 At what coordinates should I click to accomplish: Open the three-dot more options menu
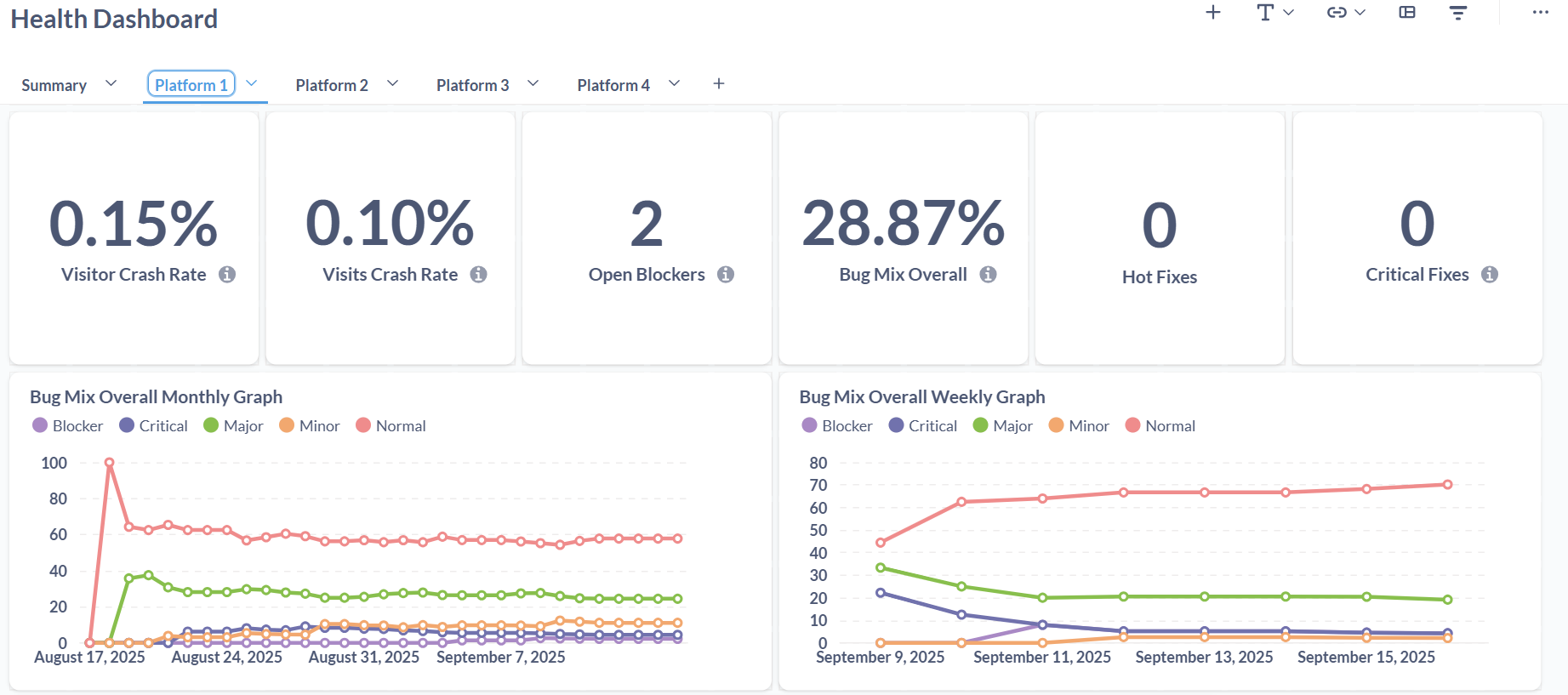1541,12
